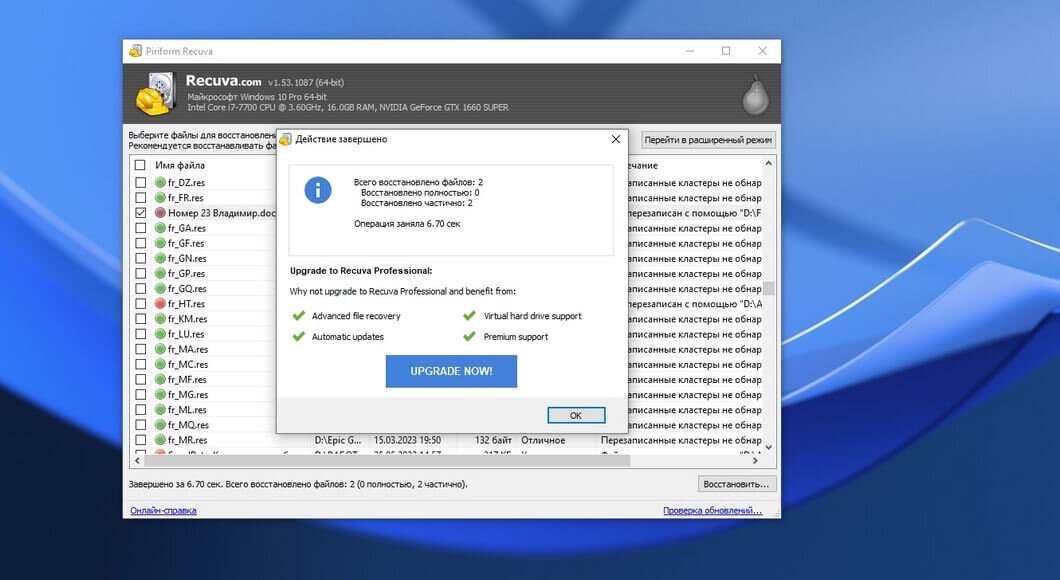Click the blue information icon in dialog
Image resolution: width=1060 pixels, height=580 pixels.
coord(318,190)
